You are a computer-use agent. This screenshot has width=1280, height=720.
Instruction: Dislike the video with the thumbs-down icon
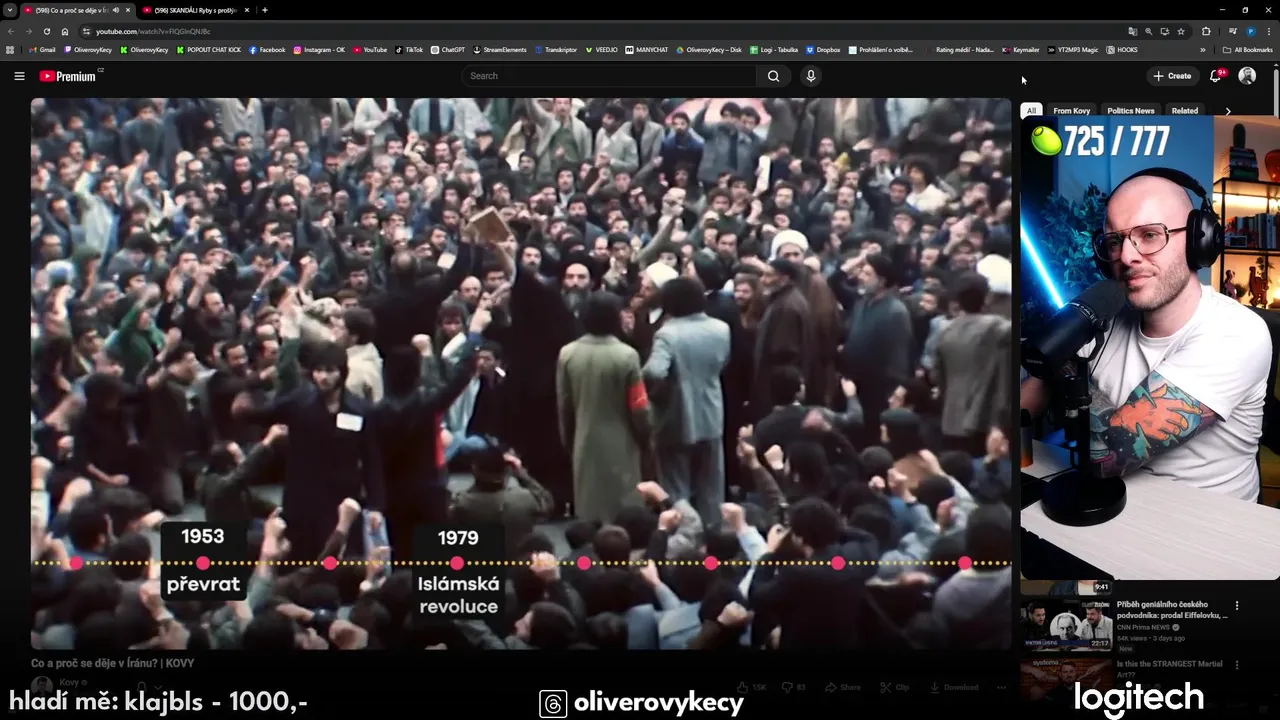tap(794, 687)
